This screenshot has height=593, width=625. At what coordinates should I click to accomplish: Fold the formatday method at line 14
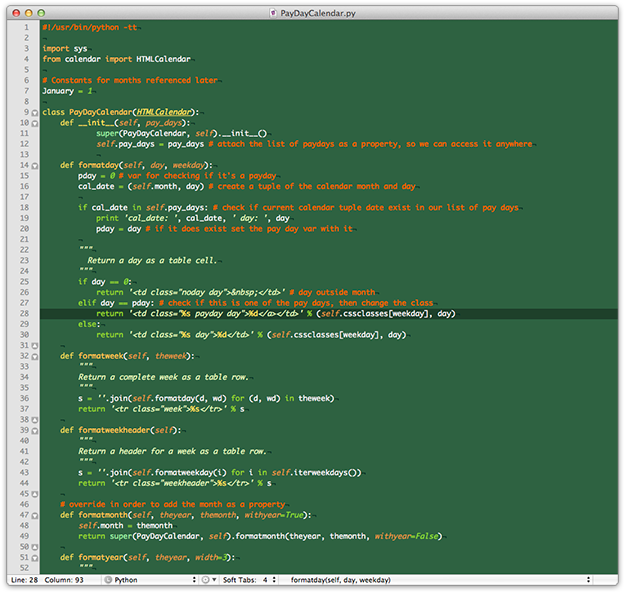click(x=35, y=166)
